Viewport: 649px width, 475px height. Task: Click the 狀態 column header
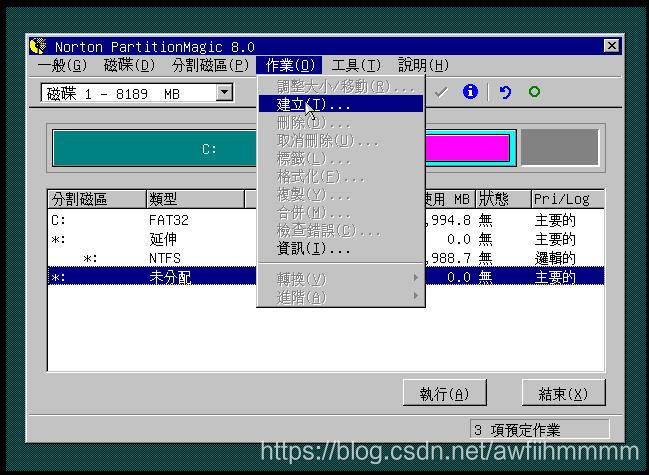point(503,199)
